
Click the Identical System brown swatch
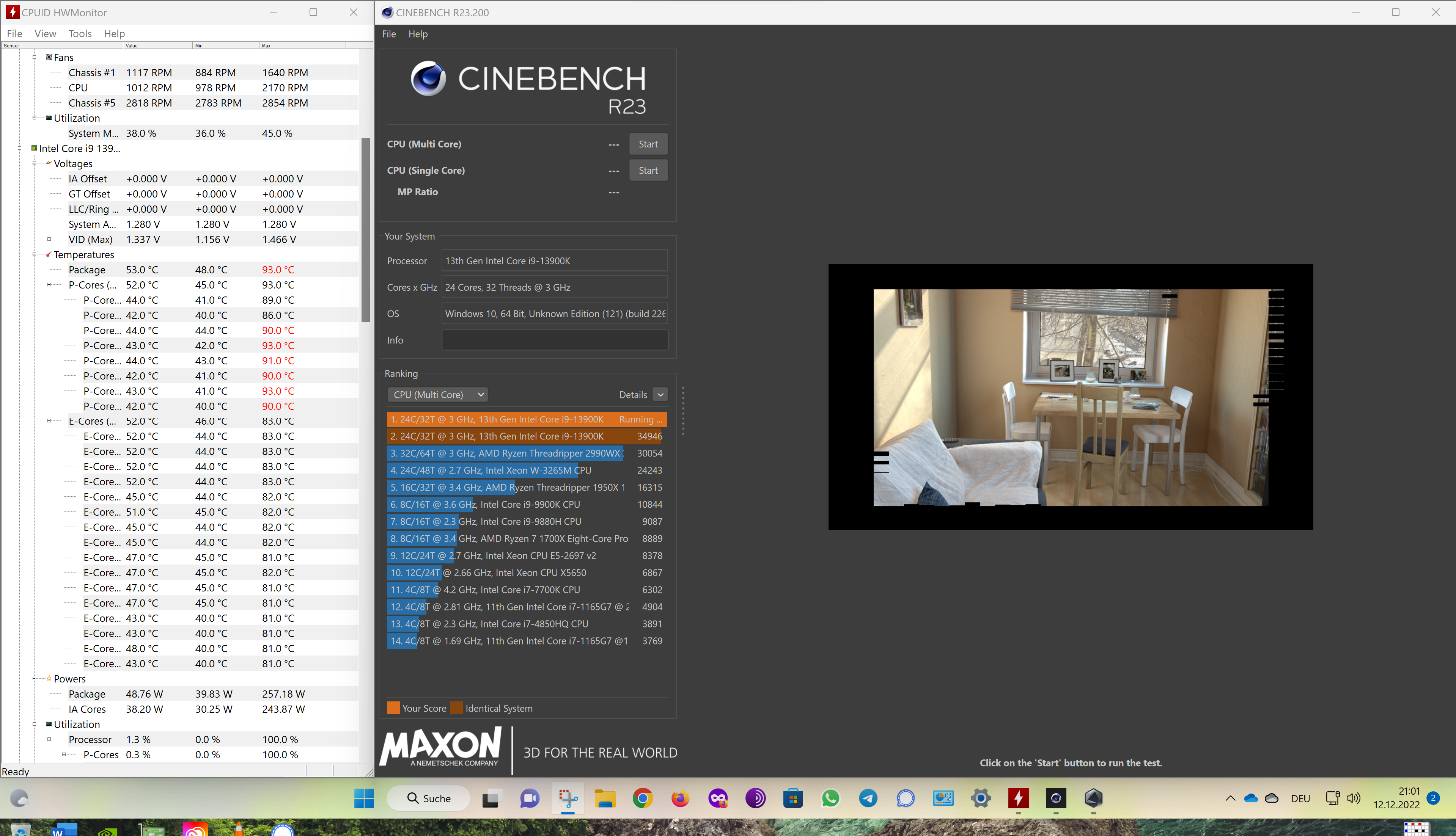(457, 708)
